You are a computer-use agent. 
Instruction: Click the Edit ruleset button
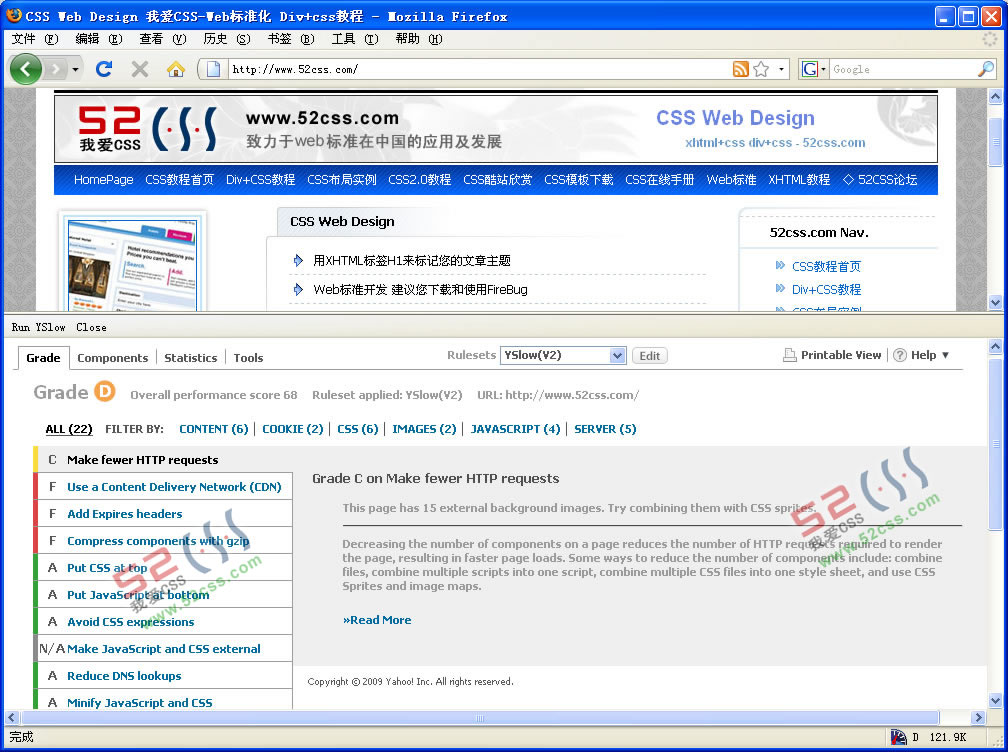click(x=649, y=355)
